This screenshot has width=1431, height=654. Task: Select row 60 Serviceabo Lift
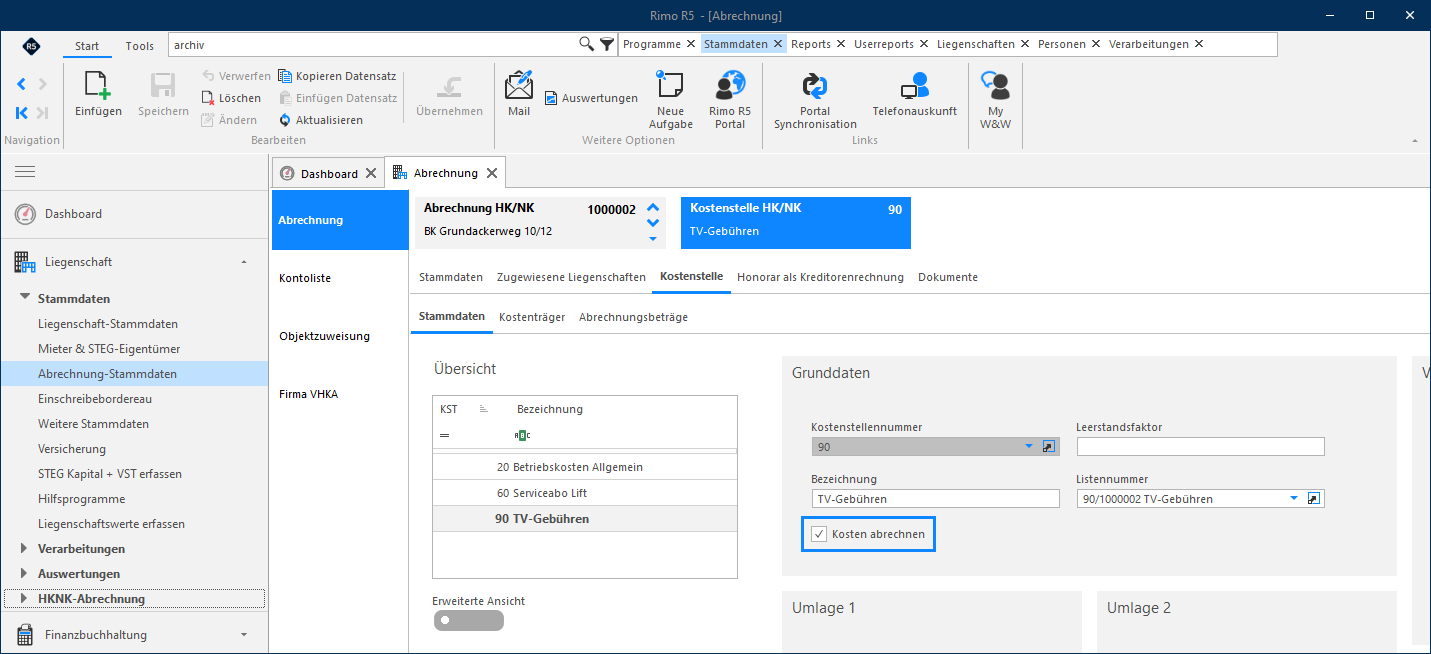point(585,493)
